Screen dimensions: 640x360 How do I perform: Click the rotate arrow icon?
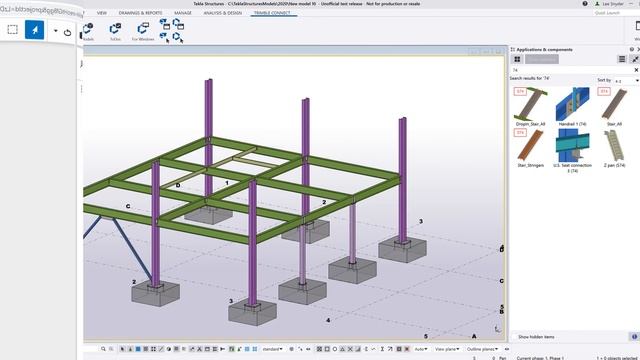pyautogui.click(x=67, y=32)
